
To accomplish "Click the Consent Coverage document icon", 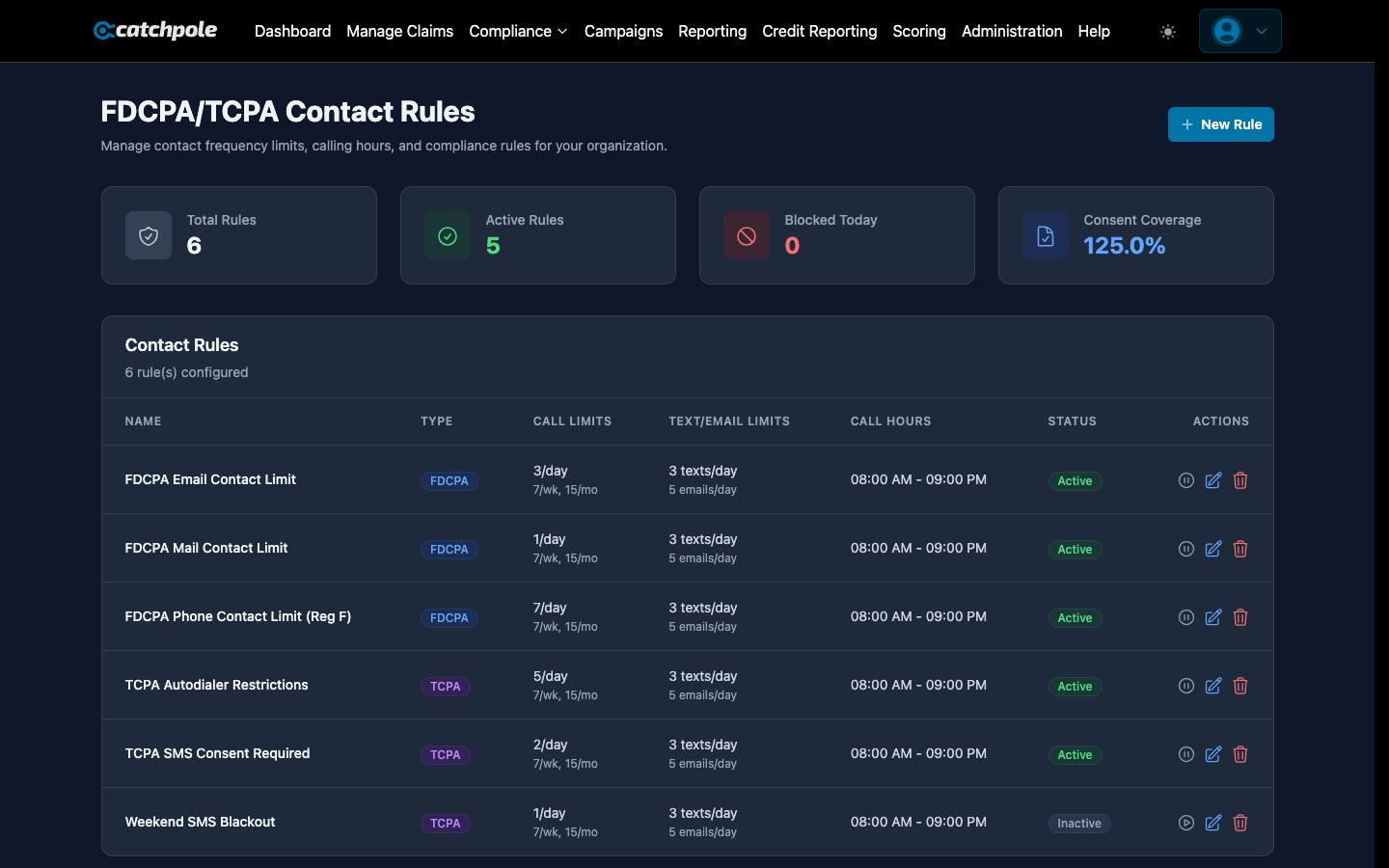I will tap(1046, 234).
